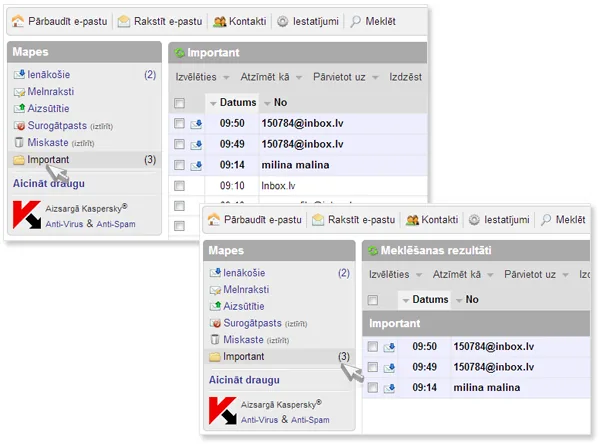Tick the checkbox for 09:49 message, upper window
Screen dimensions: 600x448
tap(179, 144)
